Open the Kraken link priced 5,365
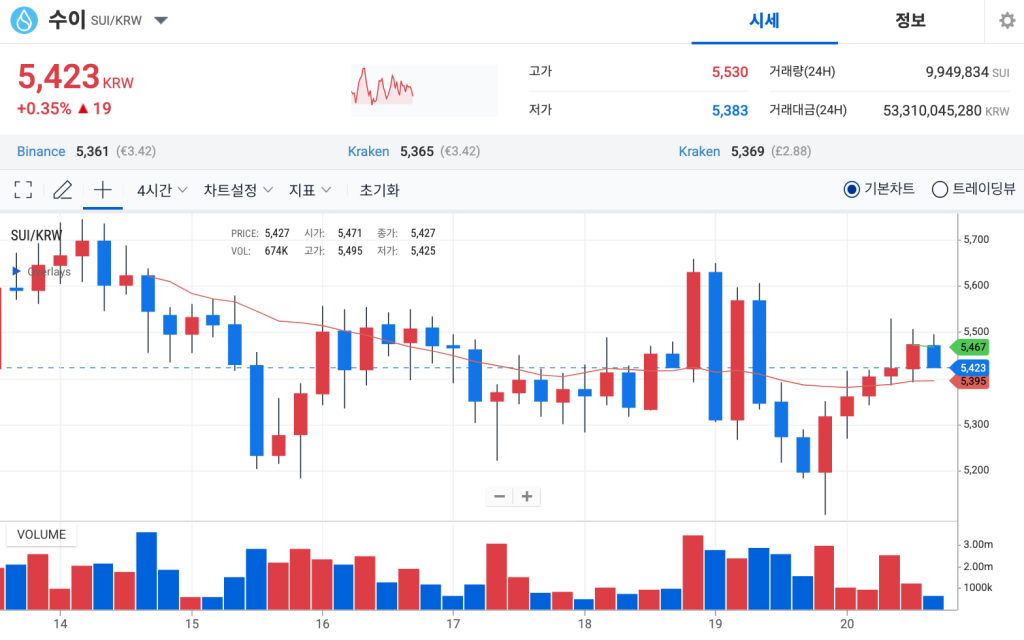Image resolution: width=1024 pixels, height=640 pixels. (368, 152)
